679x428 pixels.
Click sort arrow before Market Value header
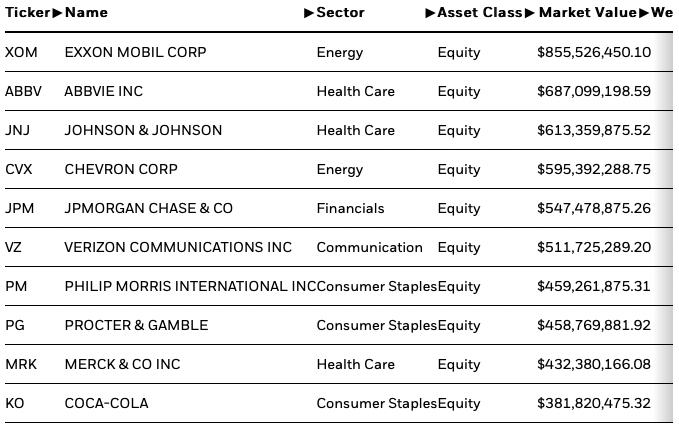click(530, 13)
